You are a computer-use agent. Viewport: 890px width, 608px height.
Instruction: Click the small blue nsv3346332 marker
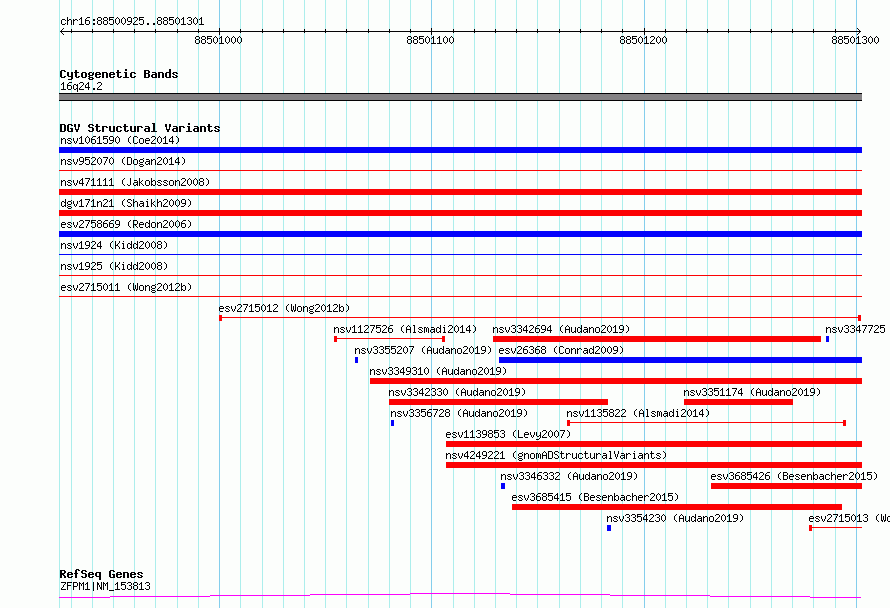click(503, 486)
